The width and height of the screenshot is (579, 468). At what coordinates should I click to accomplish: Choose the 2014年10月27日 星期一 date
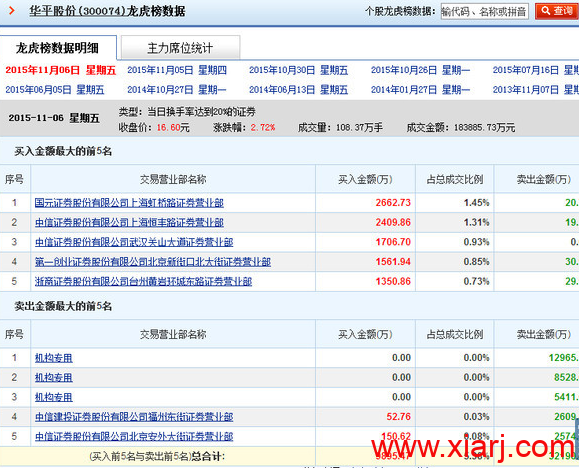point(177,90)
